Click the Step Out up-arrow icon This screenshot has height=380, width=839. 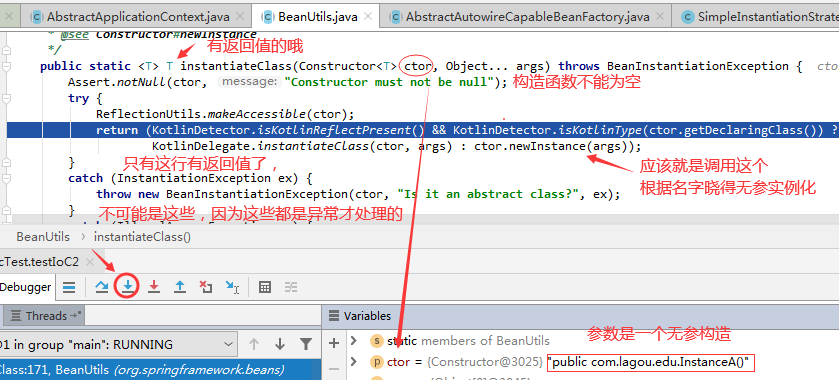click(x=180, y=287)
